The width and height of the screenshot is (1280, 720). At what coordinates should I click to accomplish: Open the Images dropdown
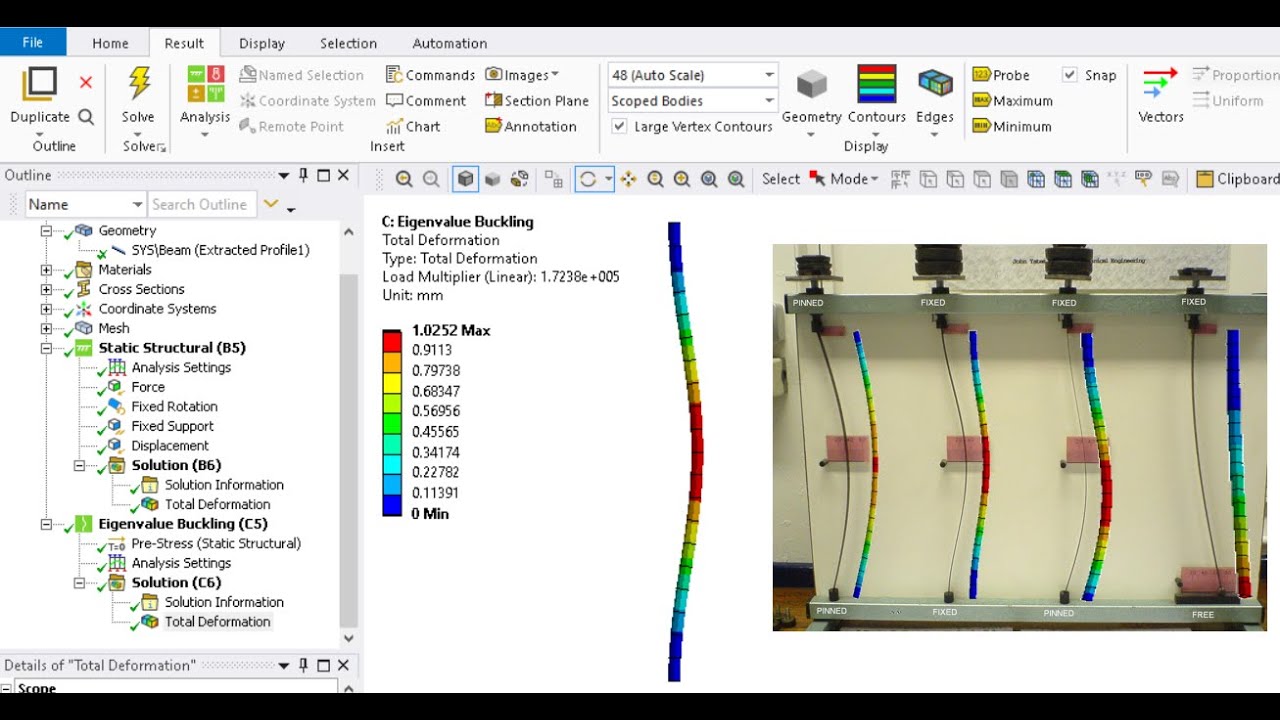pos(522,75)
